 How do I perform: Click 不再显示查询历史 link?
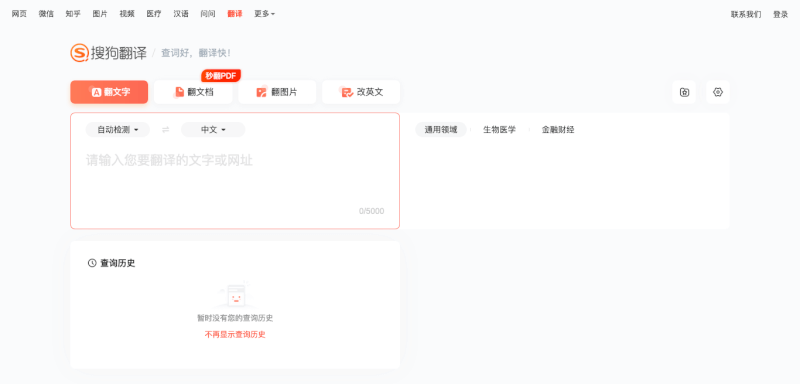(x=235, y=335)
